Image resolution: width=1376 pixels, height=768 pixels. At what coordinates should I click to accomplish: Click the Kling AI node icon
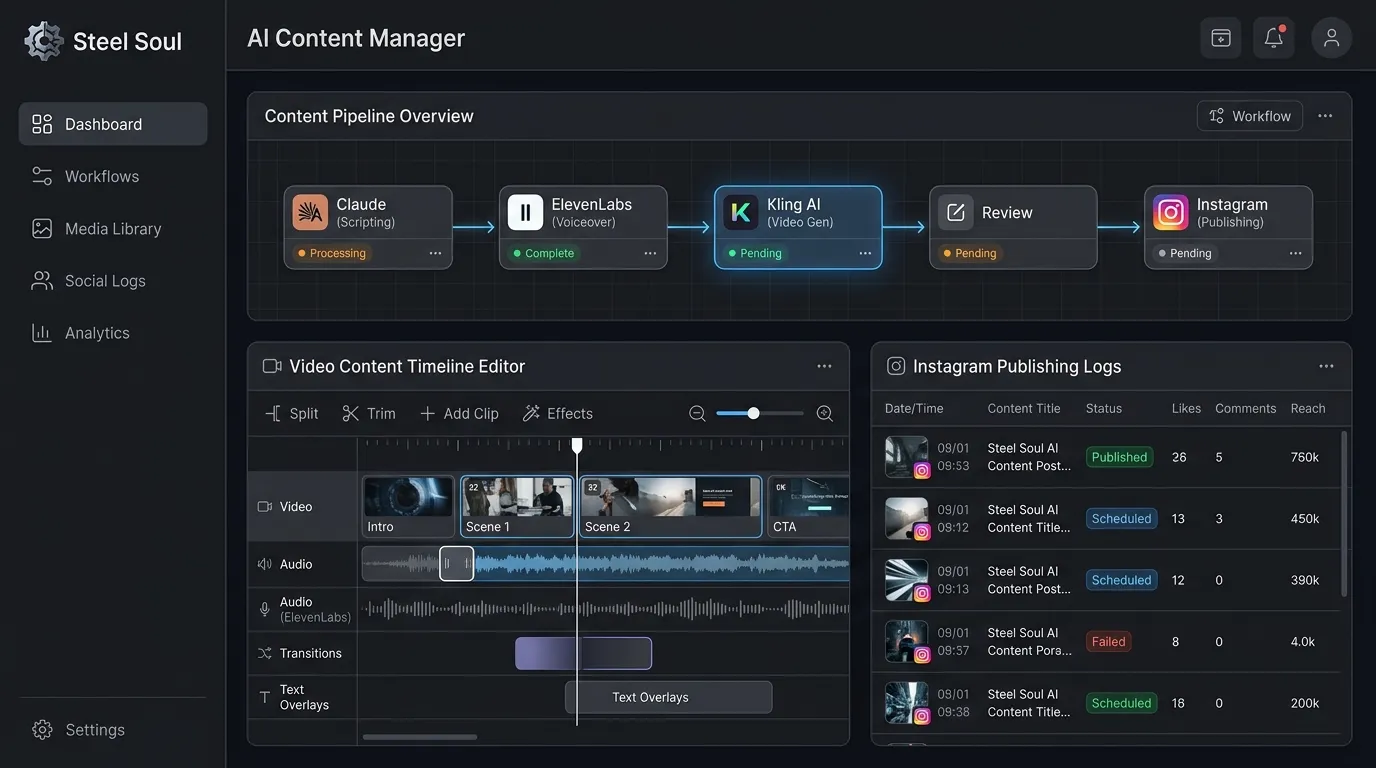tap(741, 212)
